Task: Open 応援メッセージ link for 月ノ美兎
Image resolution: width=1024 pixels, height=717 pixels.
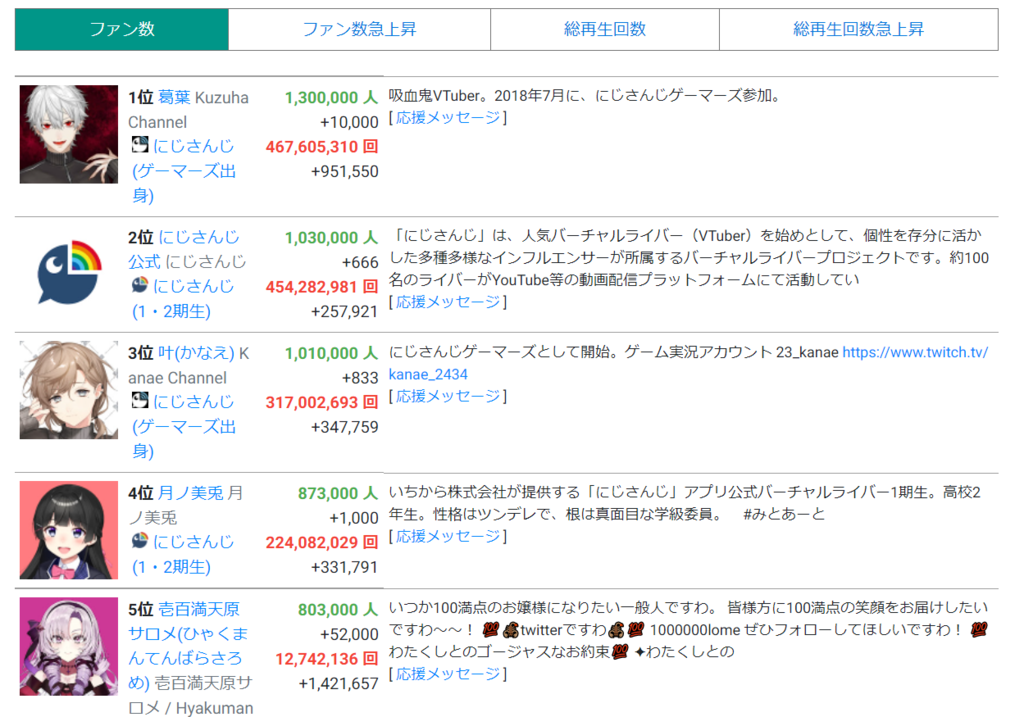Action: (448, 537)
